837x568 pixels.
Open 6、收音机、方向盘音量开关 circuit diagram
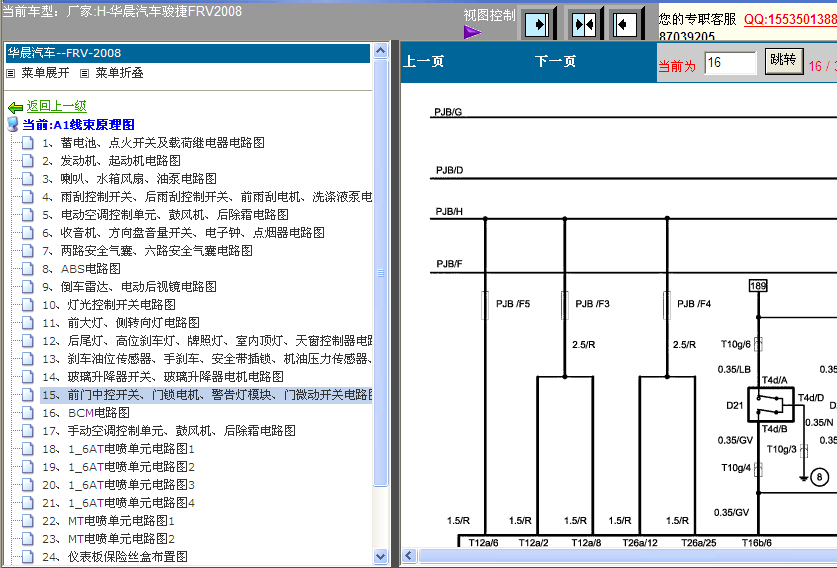[x=183, y=233]
